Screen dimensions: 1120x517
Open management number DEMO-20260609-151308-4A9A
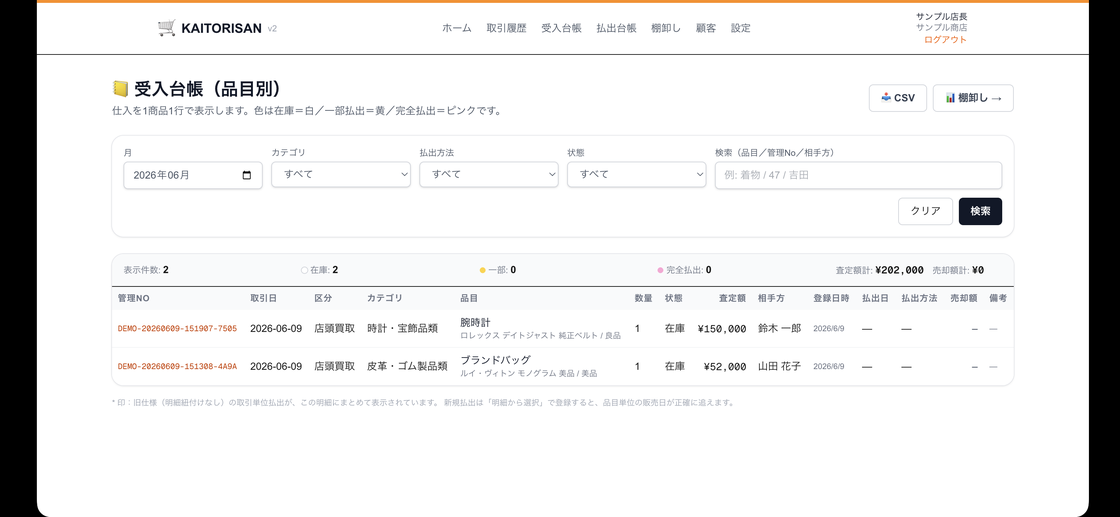coord(177,366)
